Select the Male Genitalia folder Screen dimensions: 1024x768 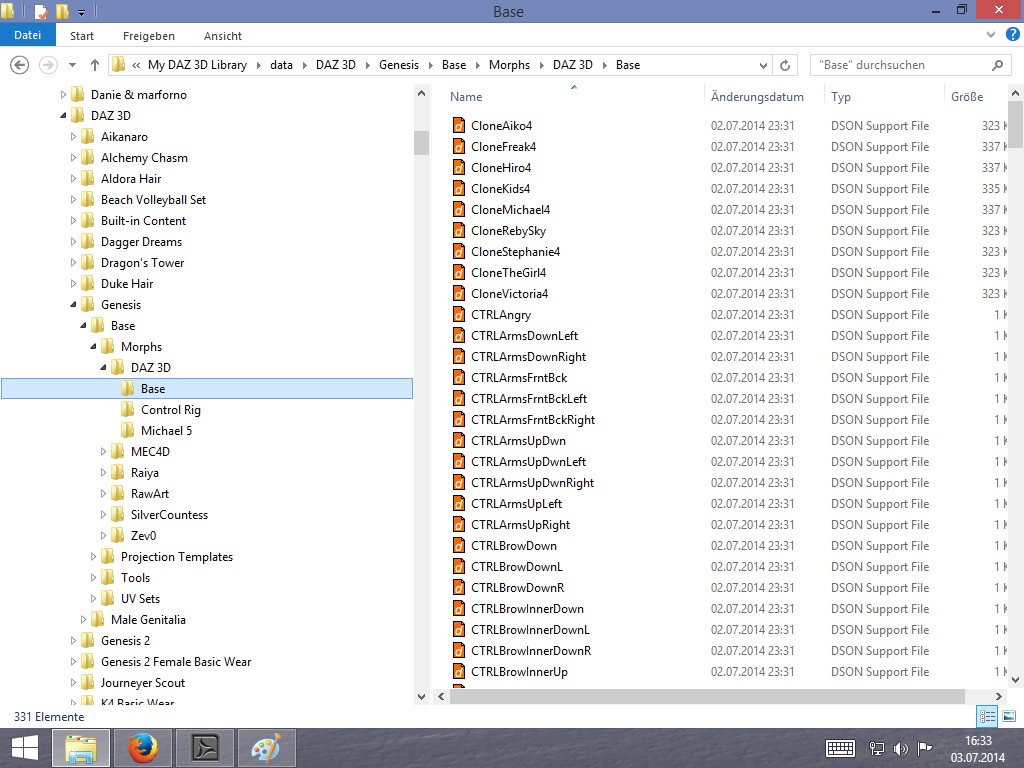[x=148, y=620]
